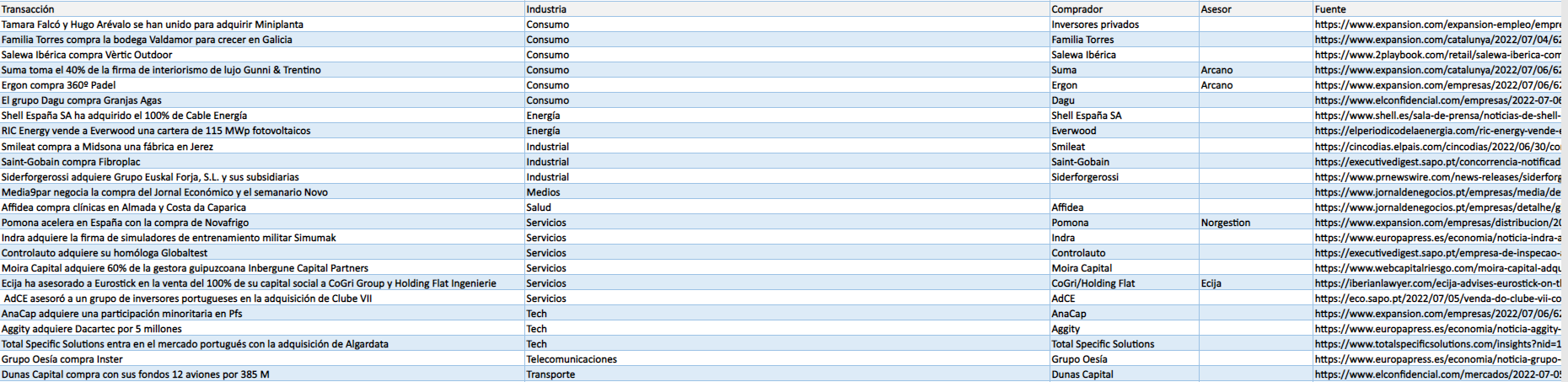Click the Salewa Ibérica compra Vèrtic Outdoor cell
Screen dimensions: 1568x382
click(x=262, y=55)
